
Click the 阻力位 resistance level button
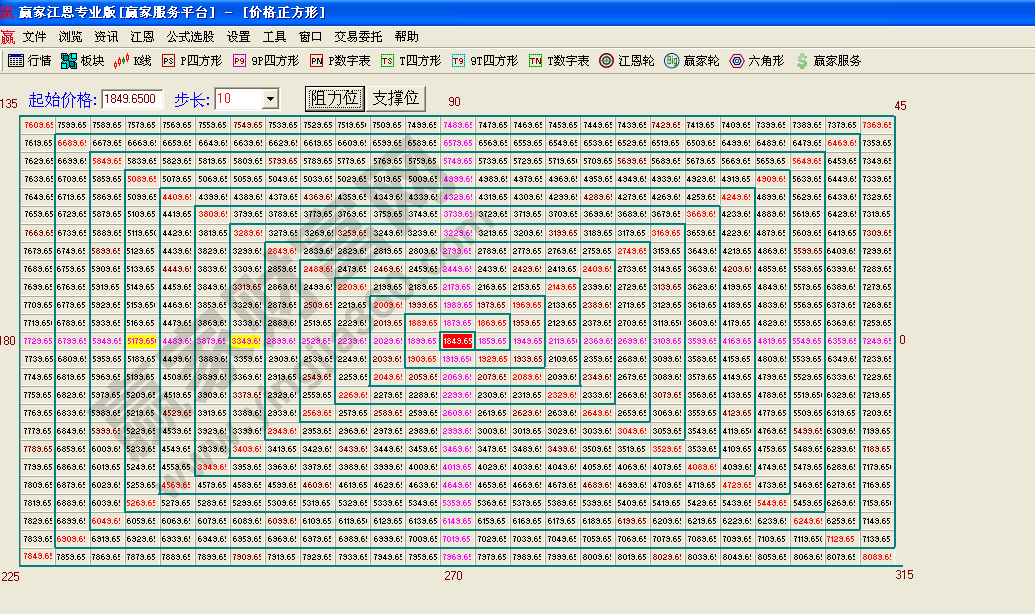[334, 98]
